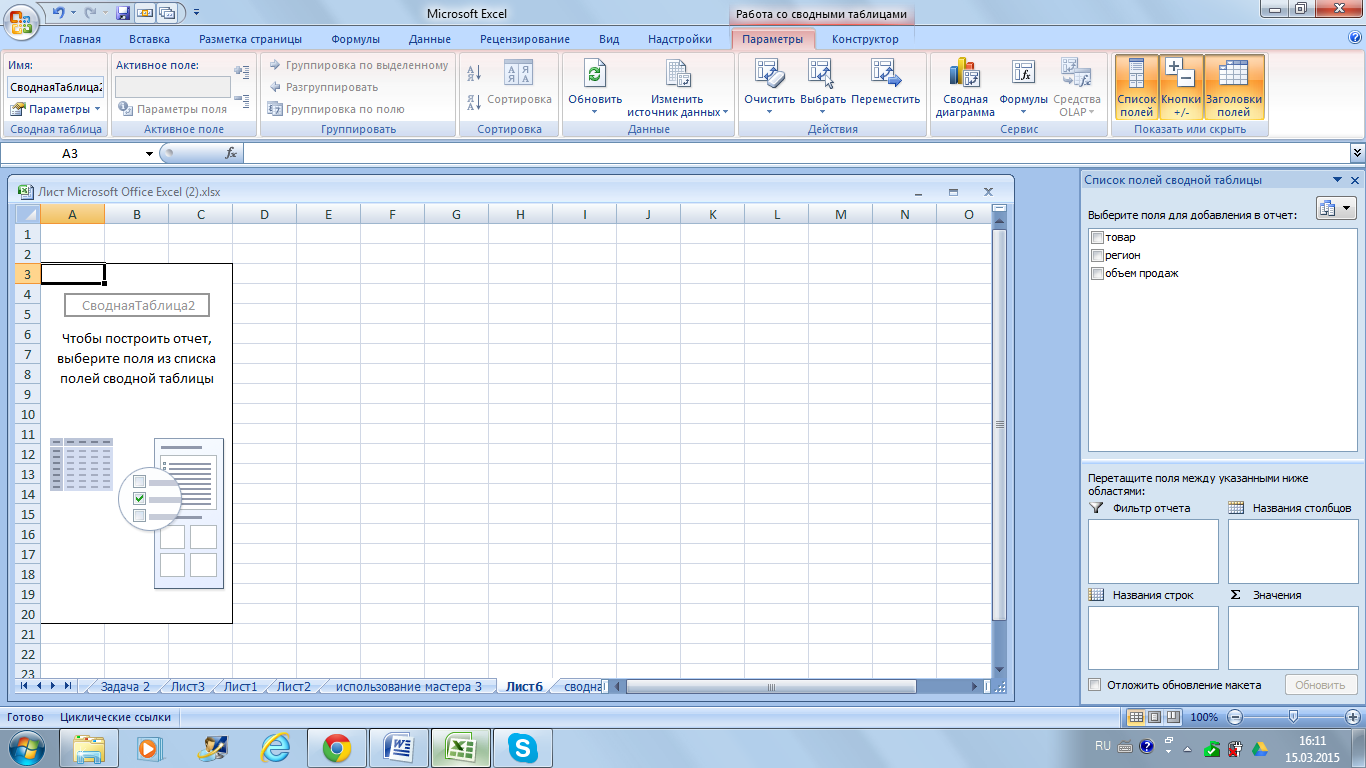Expand the formula bar chevron
The height and width of the screenshot is (768, 1366).
click(x=1357, y=153)
